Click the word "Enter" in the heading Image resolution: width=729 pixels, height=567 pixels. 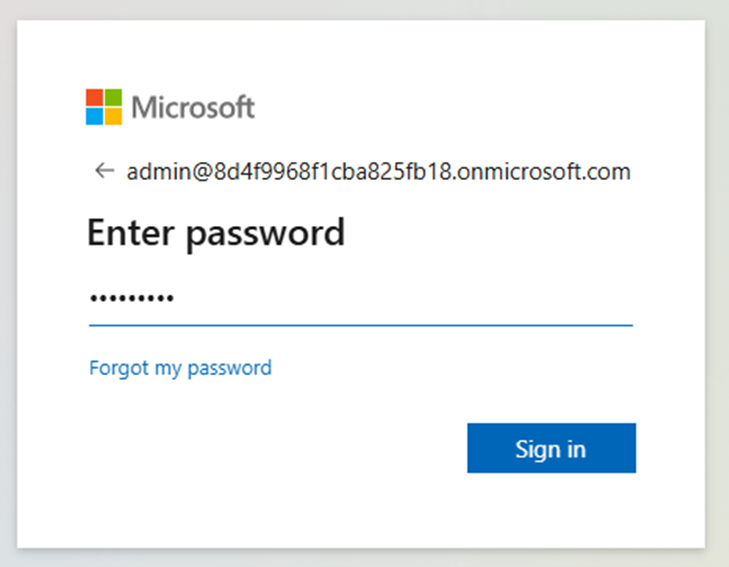[x=131, y=232]
